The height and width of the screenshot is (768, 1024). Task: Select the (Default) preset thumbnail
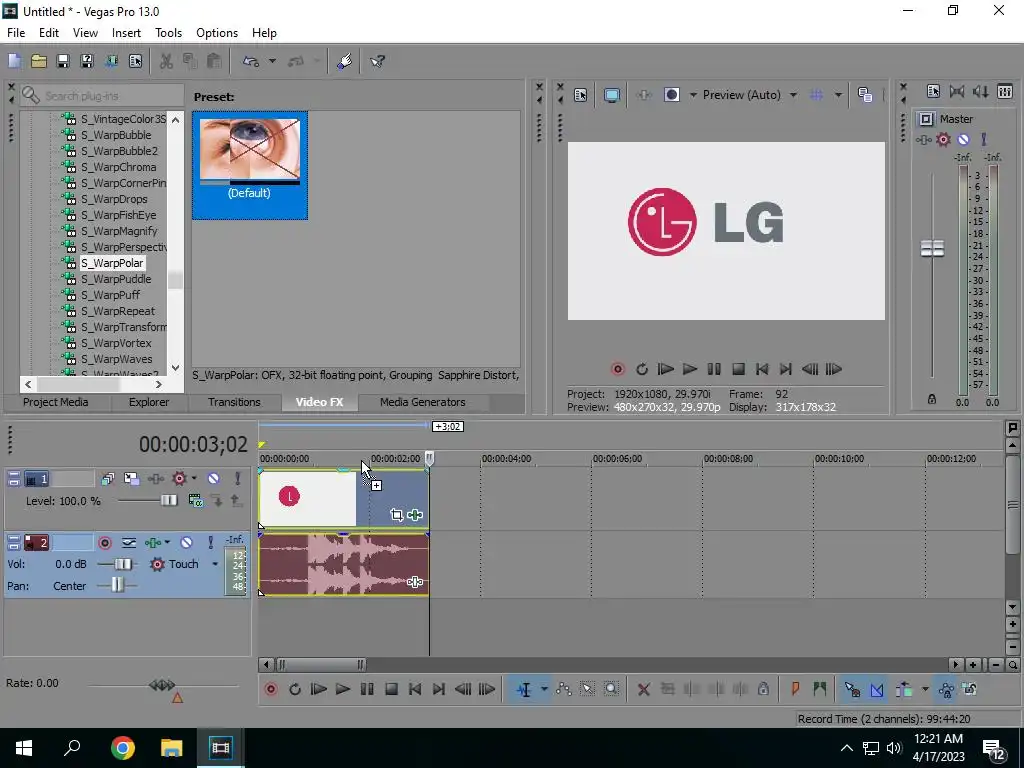click(x=249, y=165)
